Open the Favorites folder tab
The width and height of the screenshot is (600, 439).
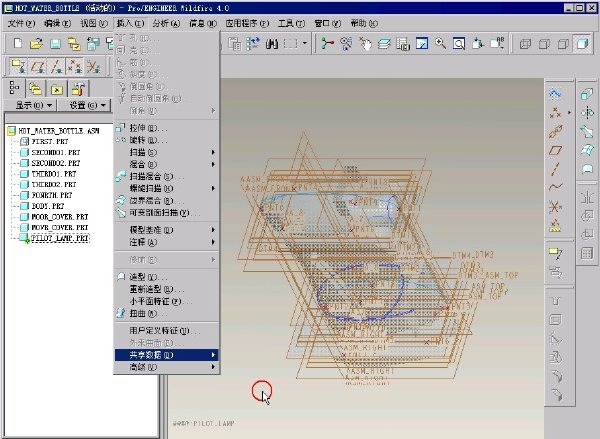(57, 89)
